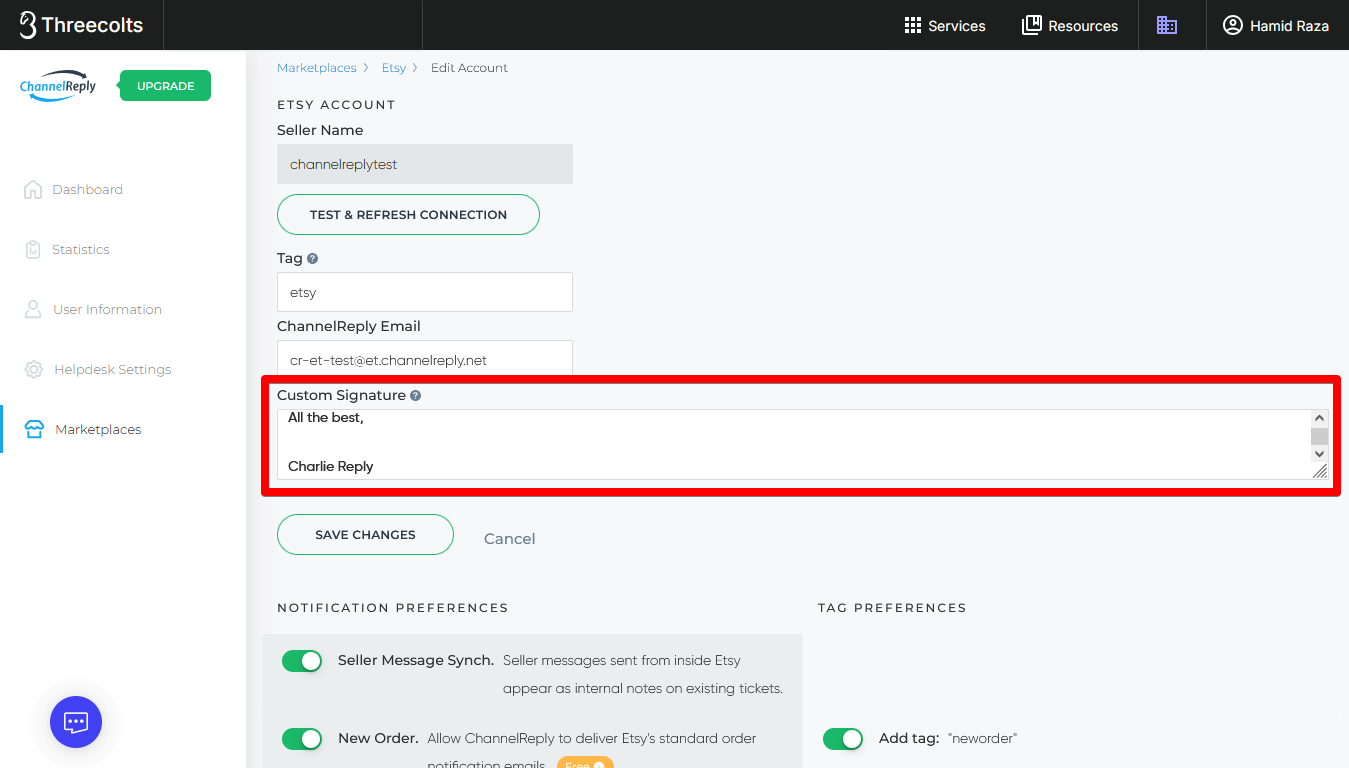Click the purple building organization icon
The height and width of the screenshot is (768, 1349).
(1167, 25)
